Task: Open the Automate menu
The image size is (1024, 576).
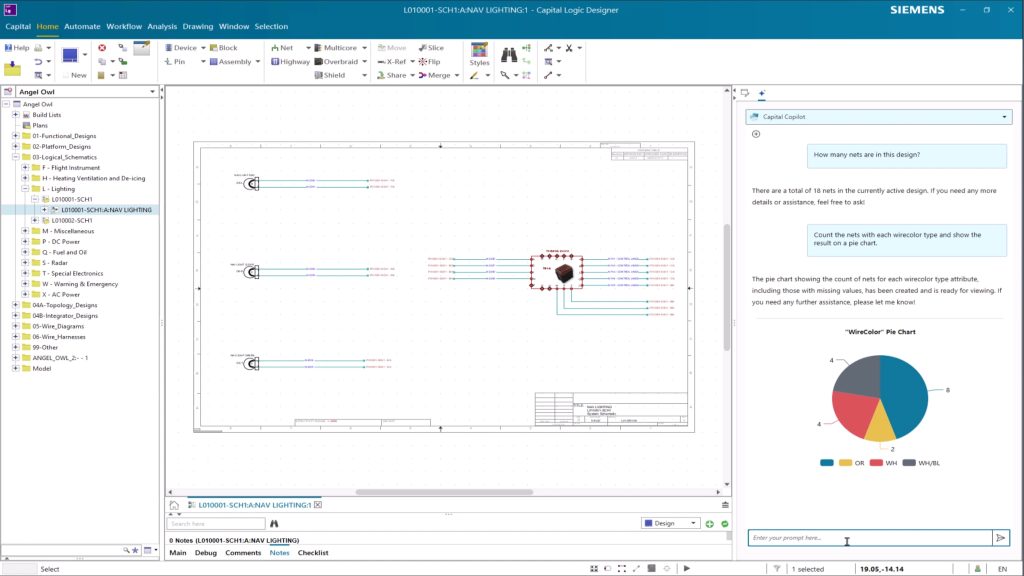Action: click(x=82, y=27)
